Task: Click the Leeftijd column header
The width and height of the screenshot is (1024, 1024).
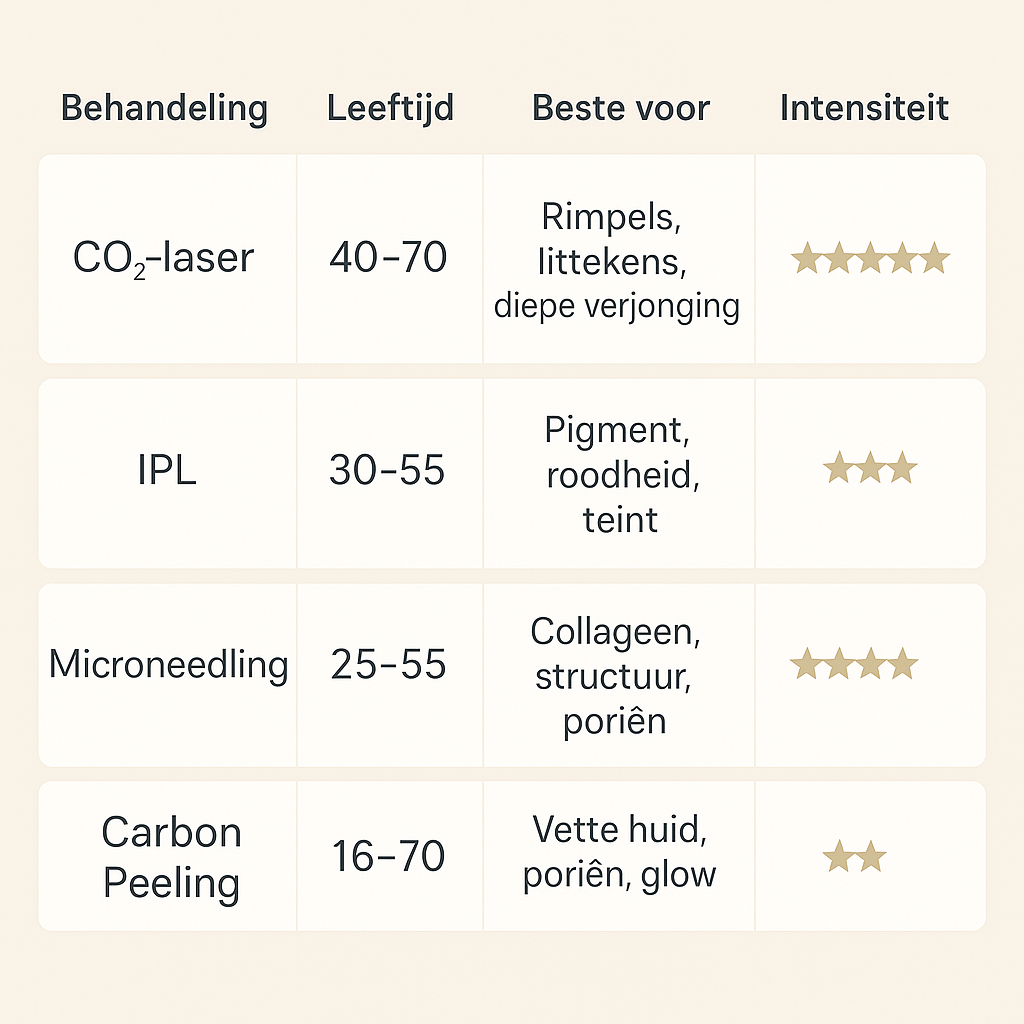Action: tap(390, 108)
